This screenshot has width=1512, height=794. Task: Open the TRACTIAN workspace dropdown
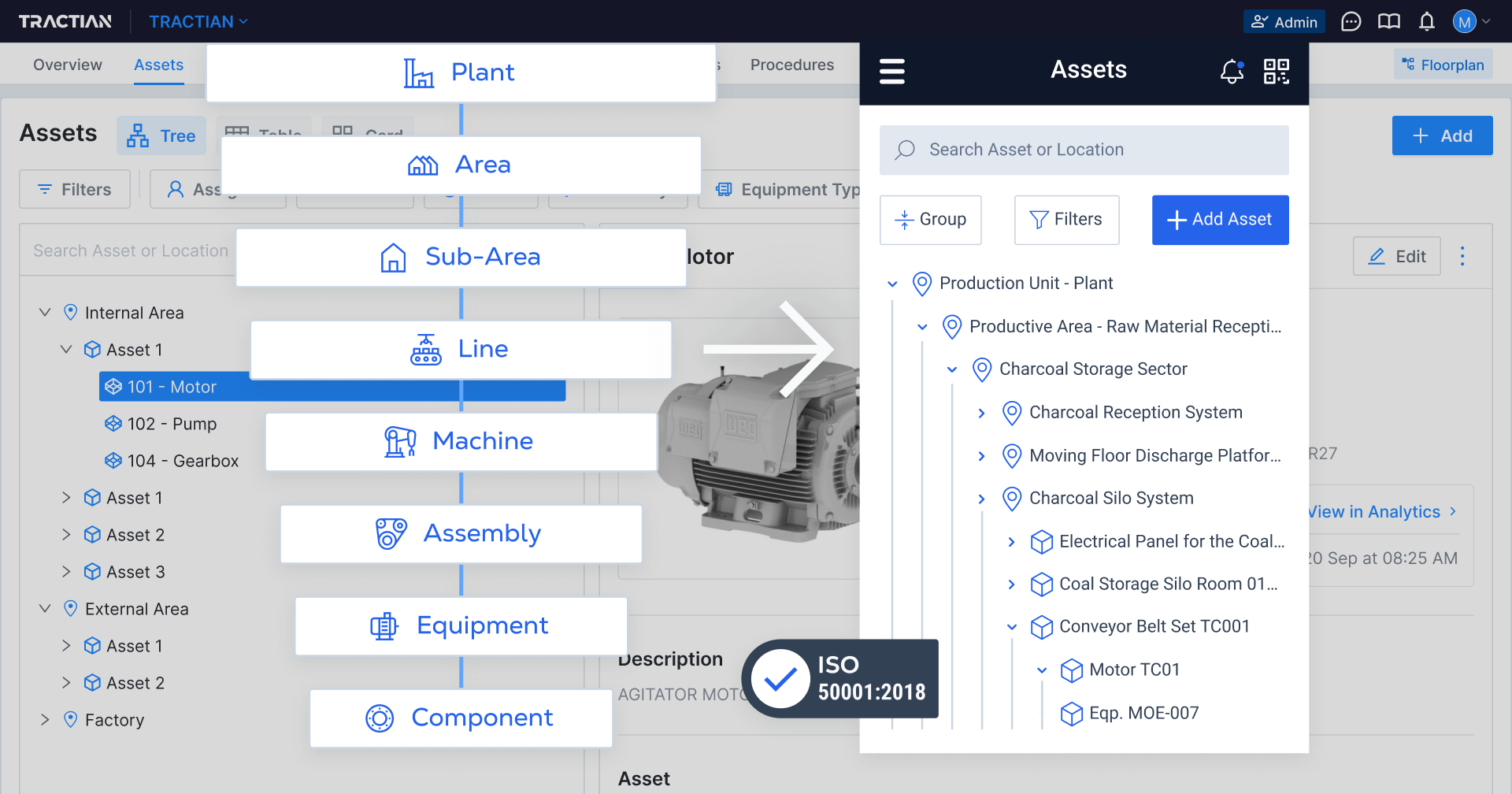click(x=198, y=21)
